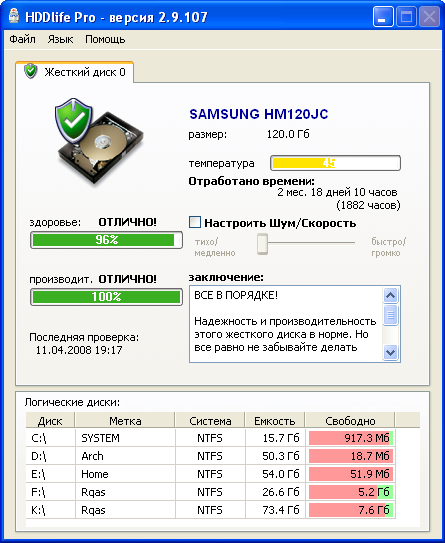This screenshot has height=543, width=445.
Task: Sort by the Система column header
Action: (x=210, y=421)
